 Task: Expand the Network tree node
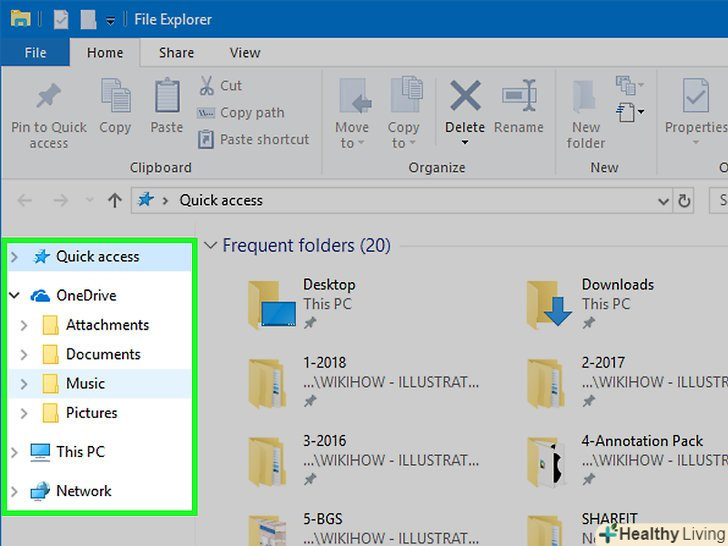tap(14, 491)
